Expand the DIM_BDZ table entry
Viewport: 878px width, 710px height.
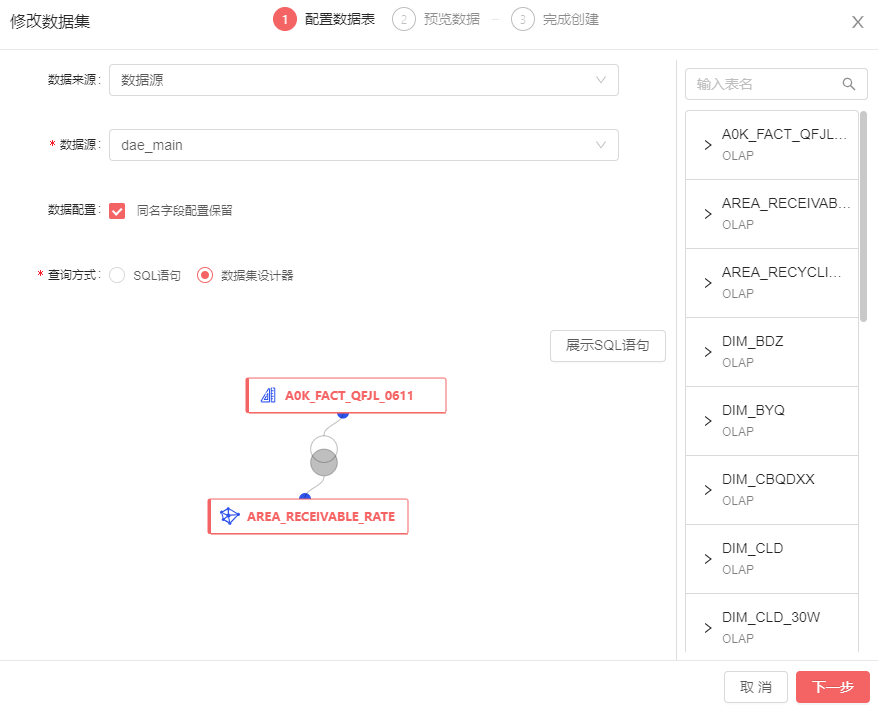[708, 352]
